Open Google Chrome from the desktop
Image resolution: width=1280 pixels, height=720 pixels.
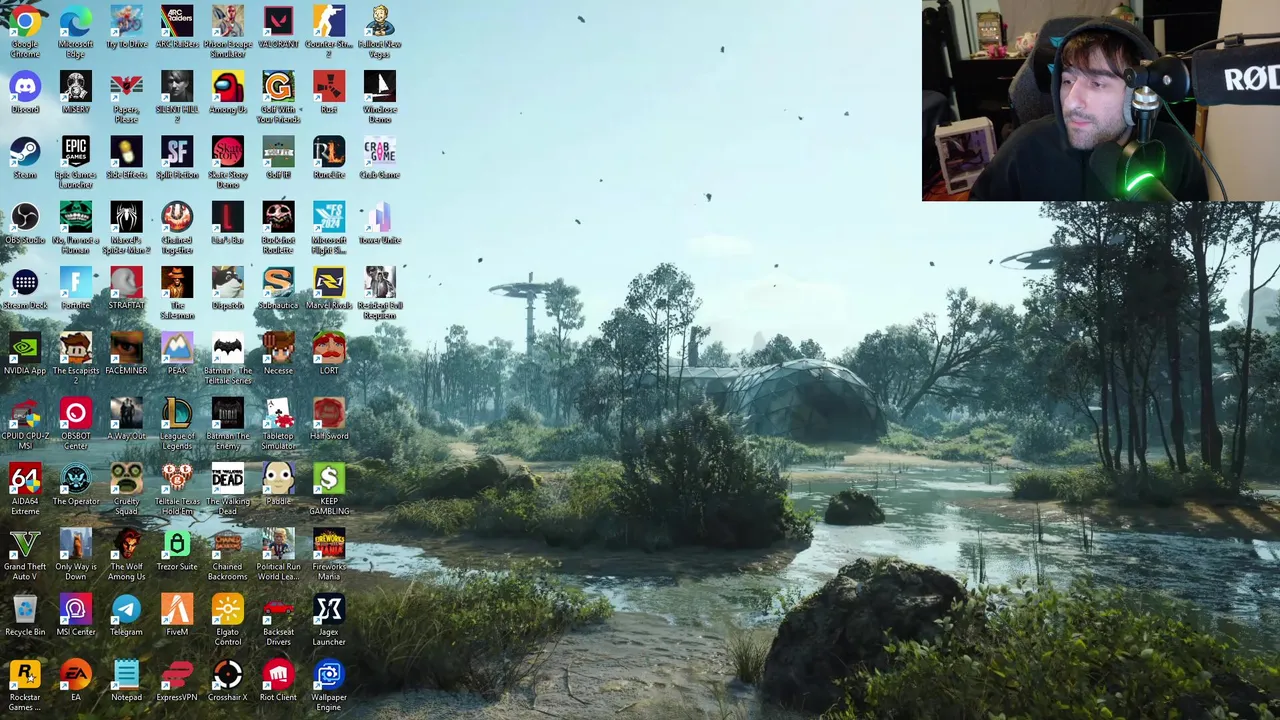coord(25,22)
